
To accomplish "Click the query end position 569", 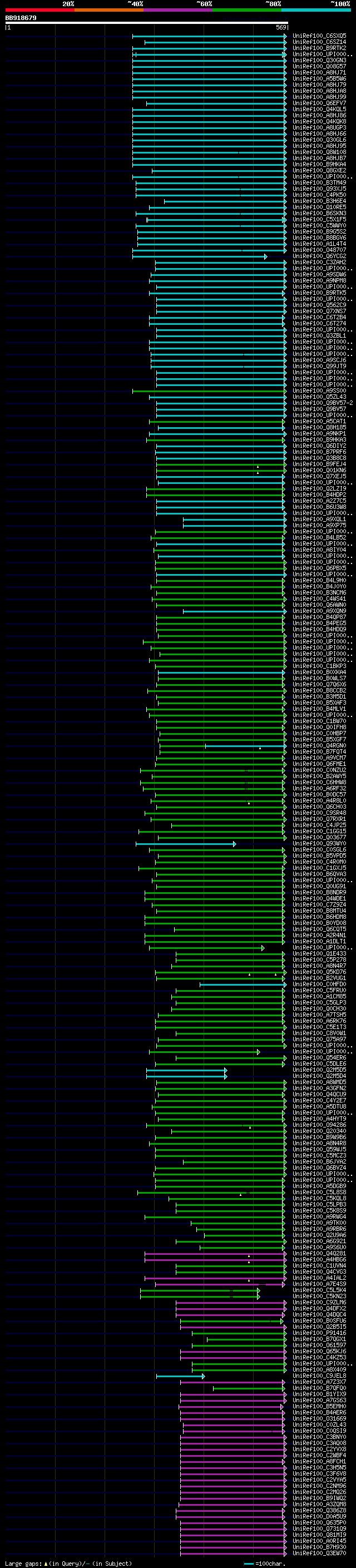I will [x=281, y=27].
